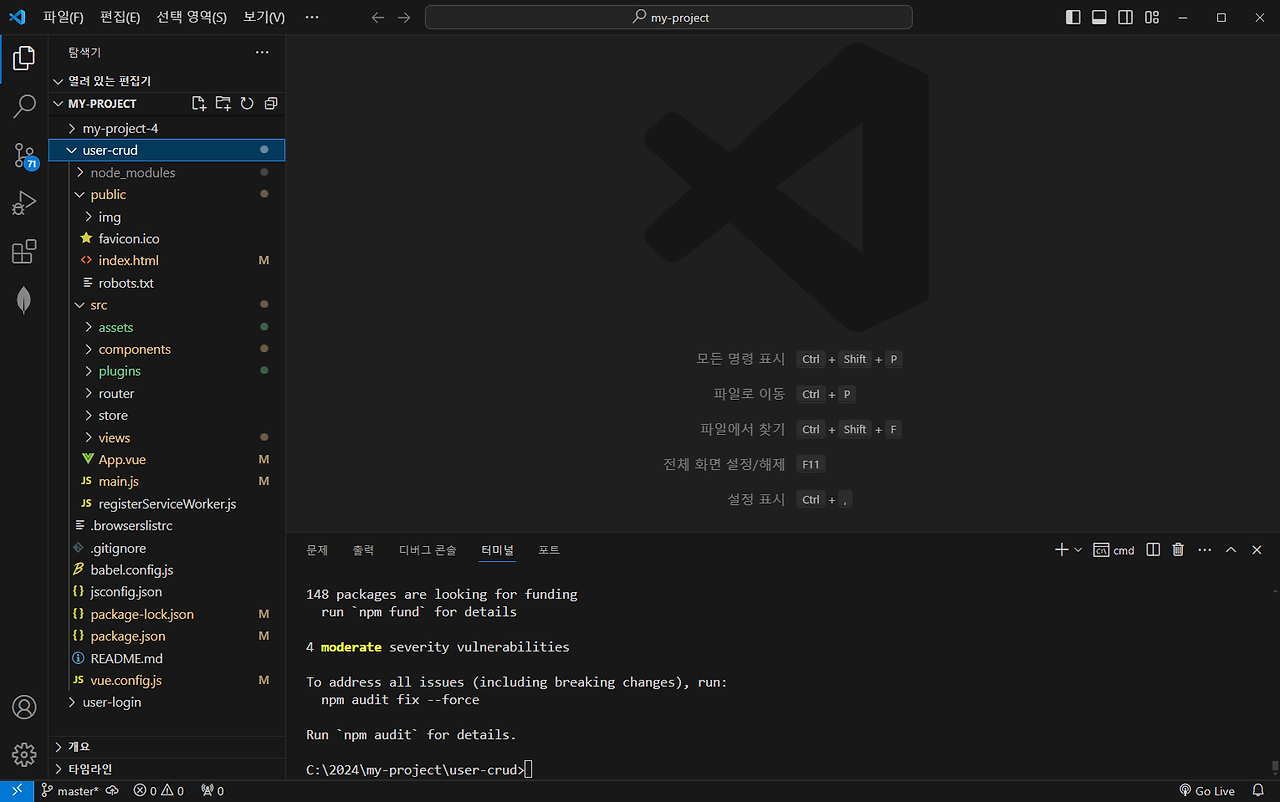Toggle the bottom panel layout icon
Viewport: 1280px width, 802px height.
(x=1099, y=17)
